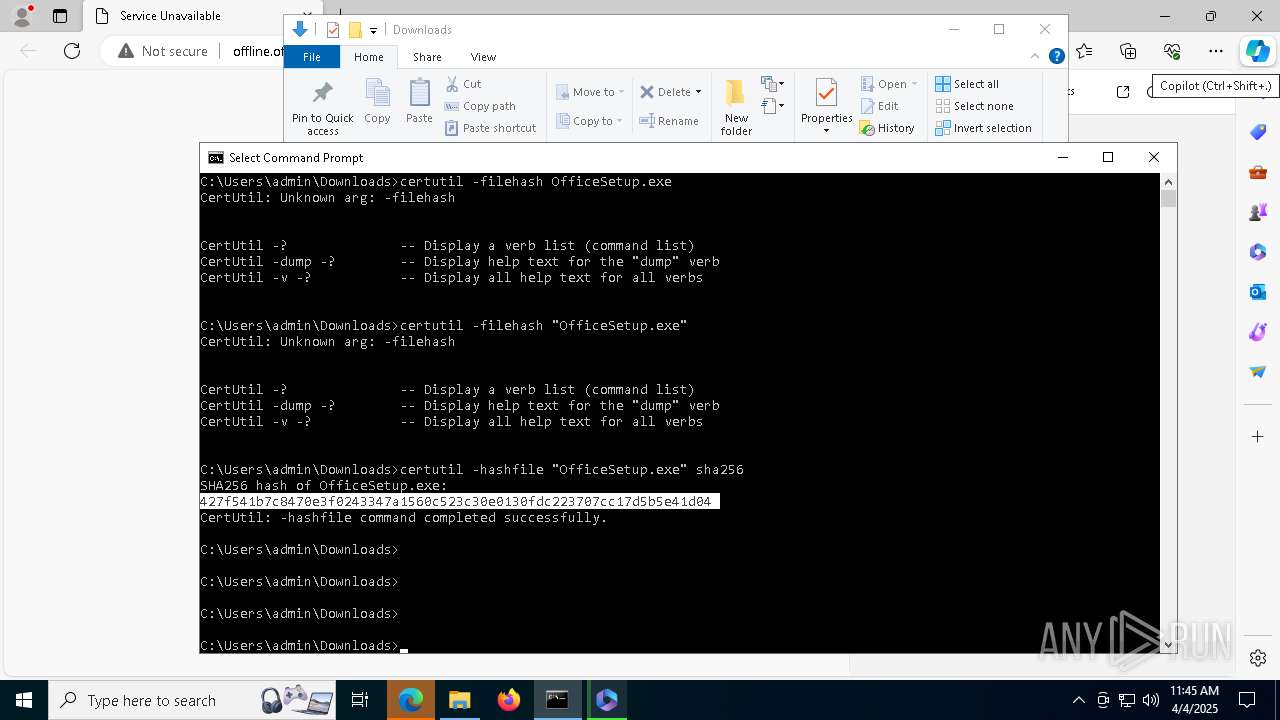Viewport: 1280px width, 720px height.
Task: Open File Explorer from the taskbar
Action: [x=460, y=700]
